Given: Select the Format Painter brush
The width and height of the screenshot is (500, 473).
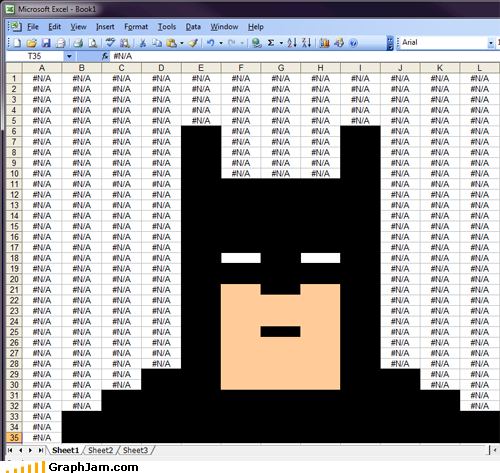Looking at the screenshot, I should coord(193,43).
